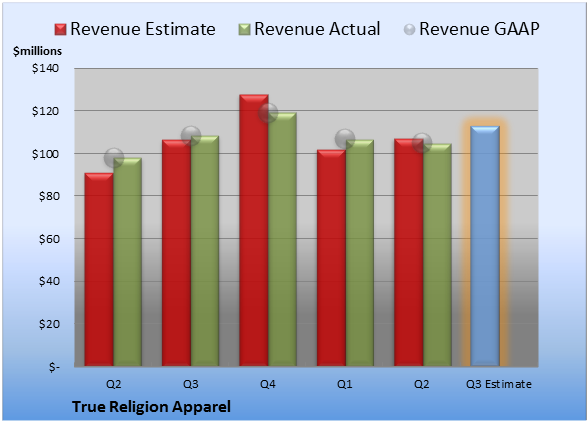Viewport: 588px width, 422px height.
Task: Click the "$120" axis value
Action: point(45,111)
